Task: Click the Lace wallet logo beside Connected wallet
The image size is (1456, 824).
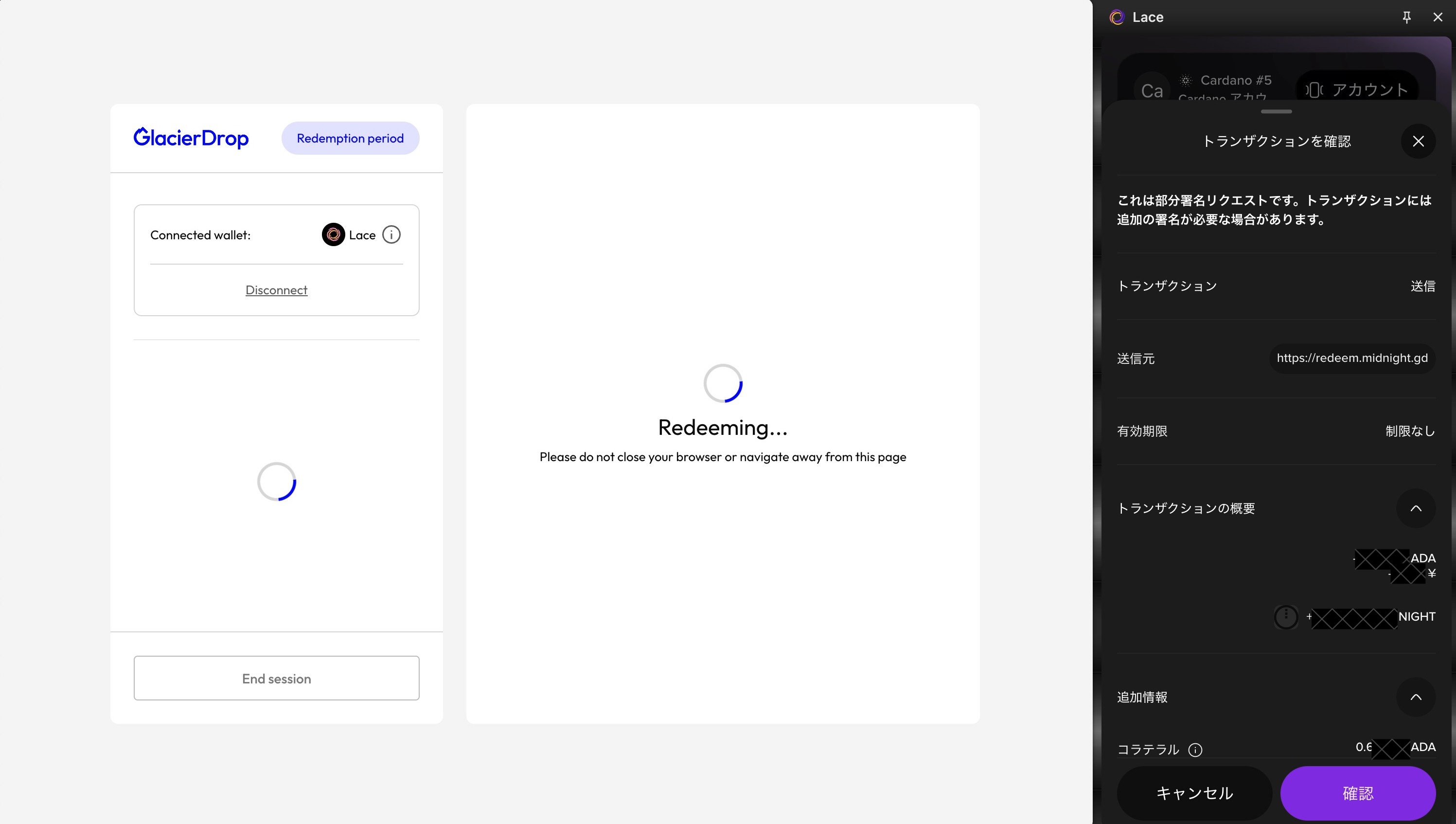Action: coord(333,234)
